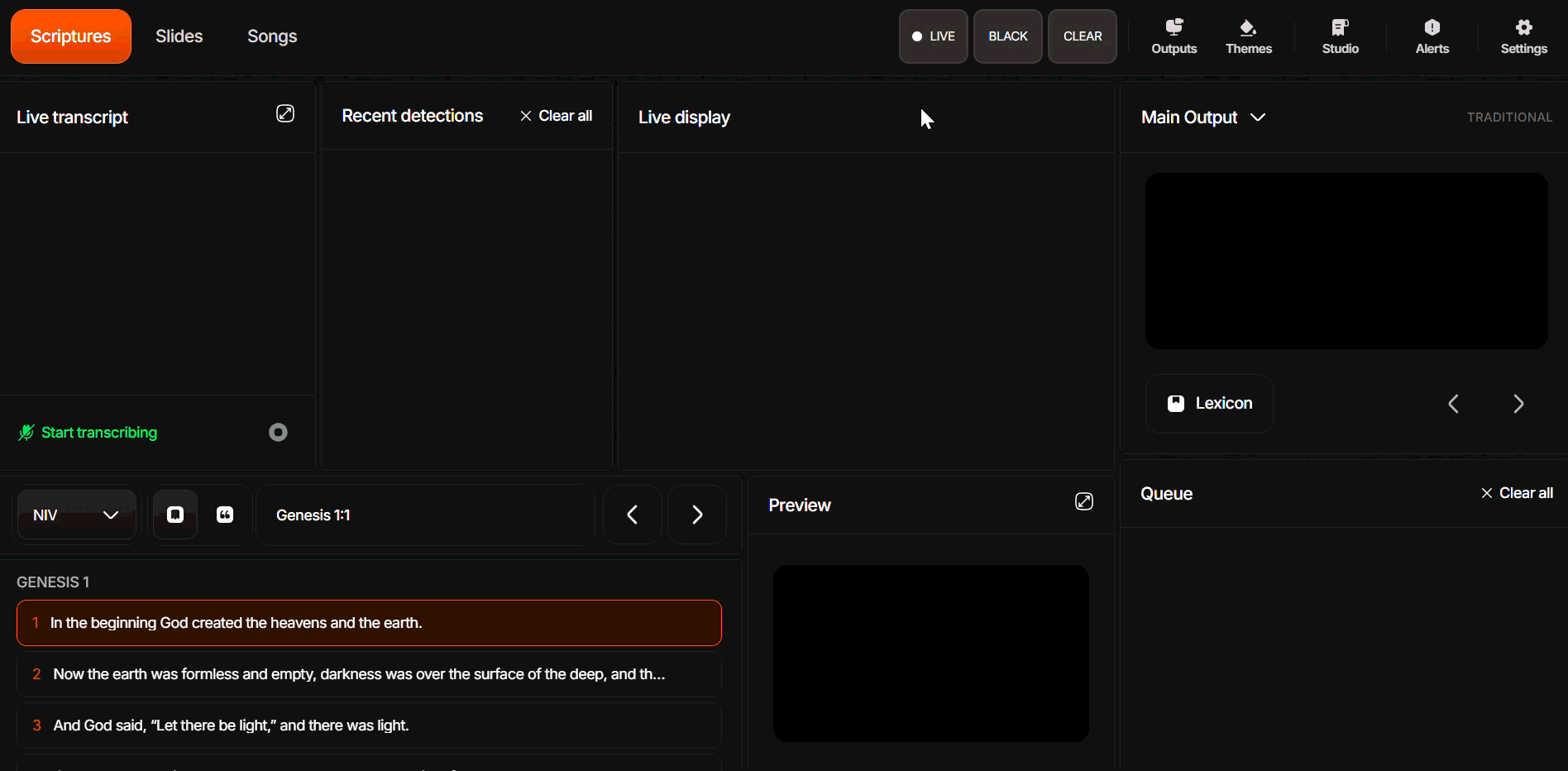Switch to the Slides tab
The height and width of the screenshot is (771, 1568).
click(x=179, y=36)
